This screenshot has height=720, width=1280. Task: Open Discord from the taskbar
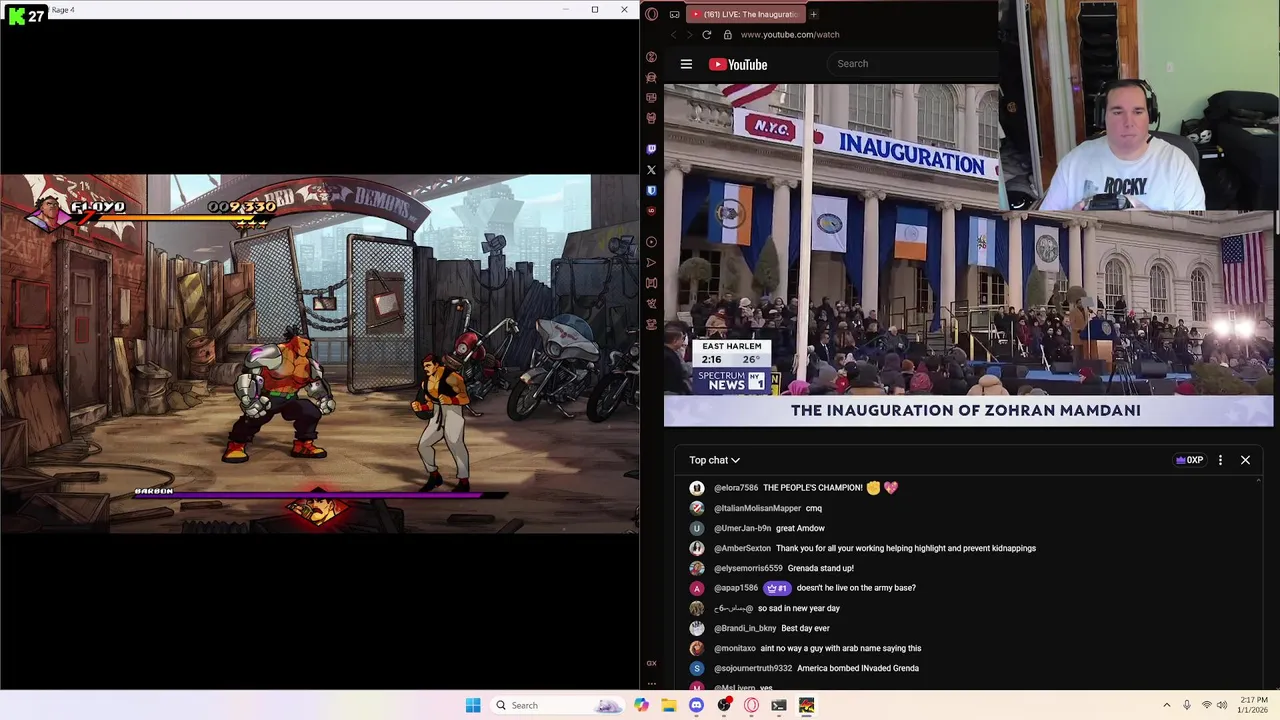point(696,705)
